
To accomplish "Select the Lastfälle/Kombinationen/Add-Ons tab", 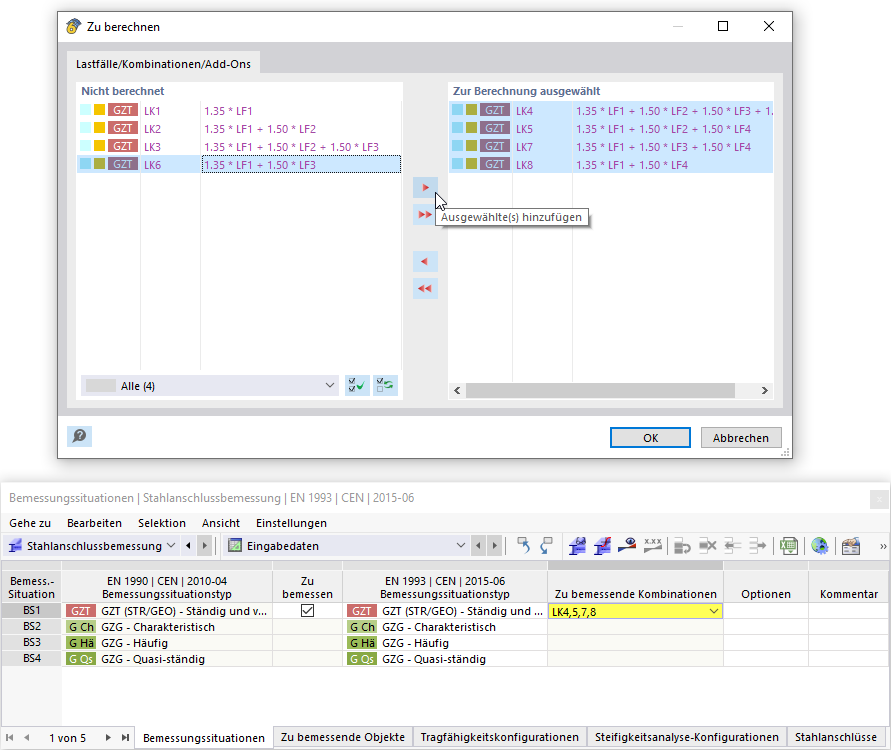I will pyautogui.click(x=163, y=64).
